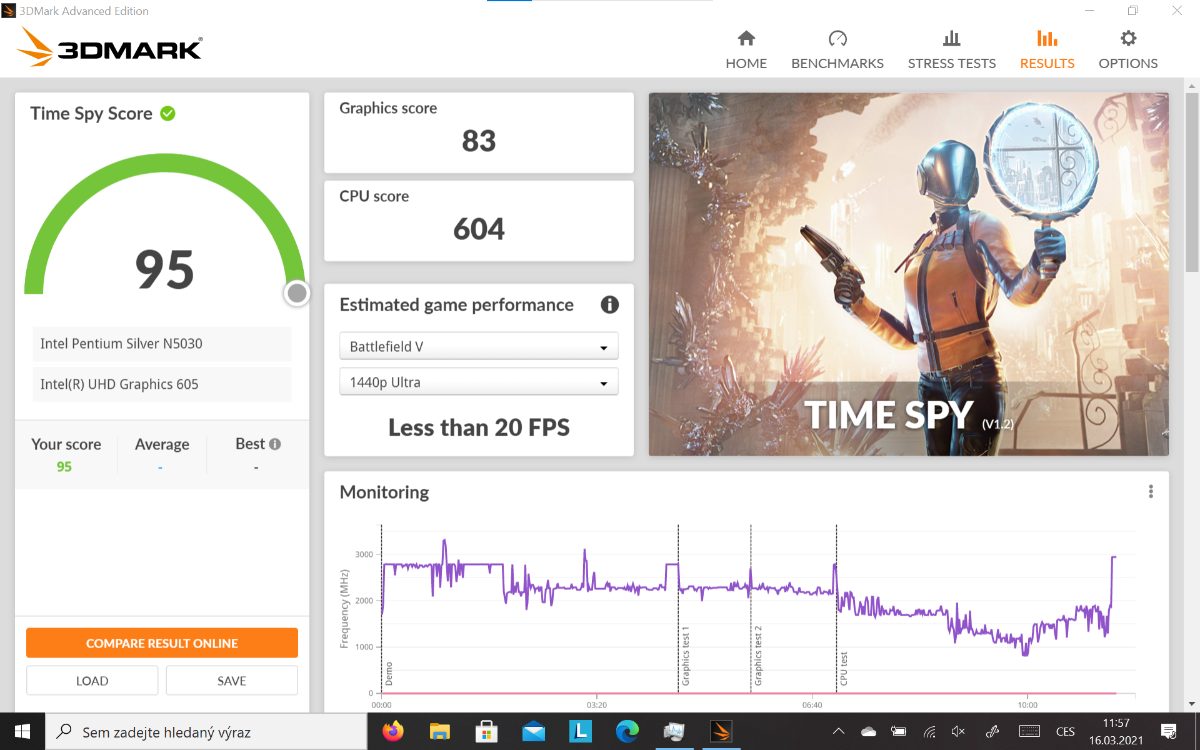Open the Benchmarks gauge icon
The width and height of the screenshot is (1200, 750).
(837, 39)
